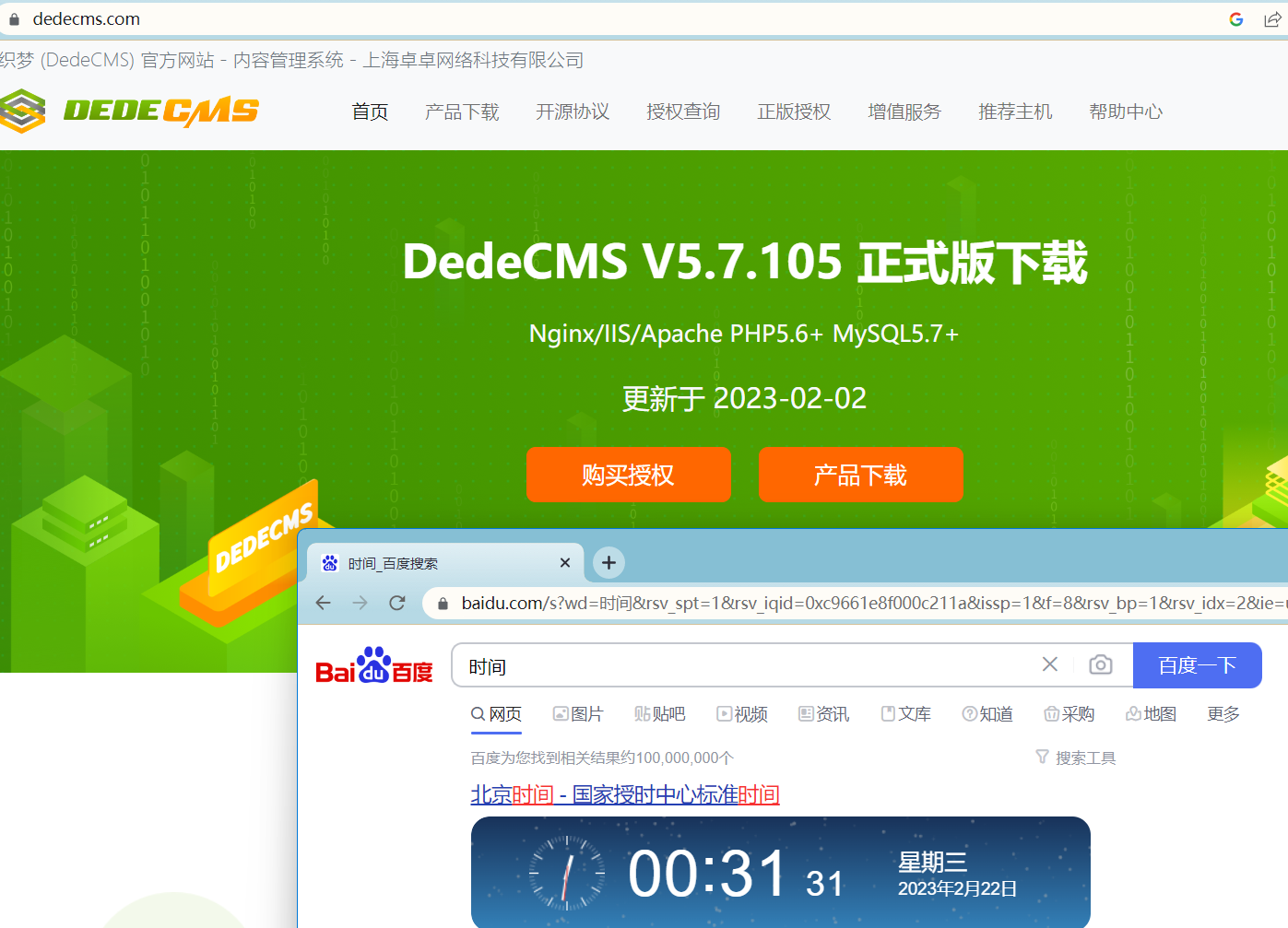The height and width of the screenshot is (928, 1288).
Task: Select the 时间_百度搜索 browser tab
Action: pyautogui.click(x=445, y=563)
